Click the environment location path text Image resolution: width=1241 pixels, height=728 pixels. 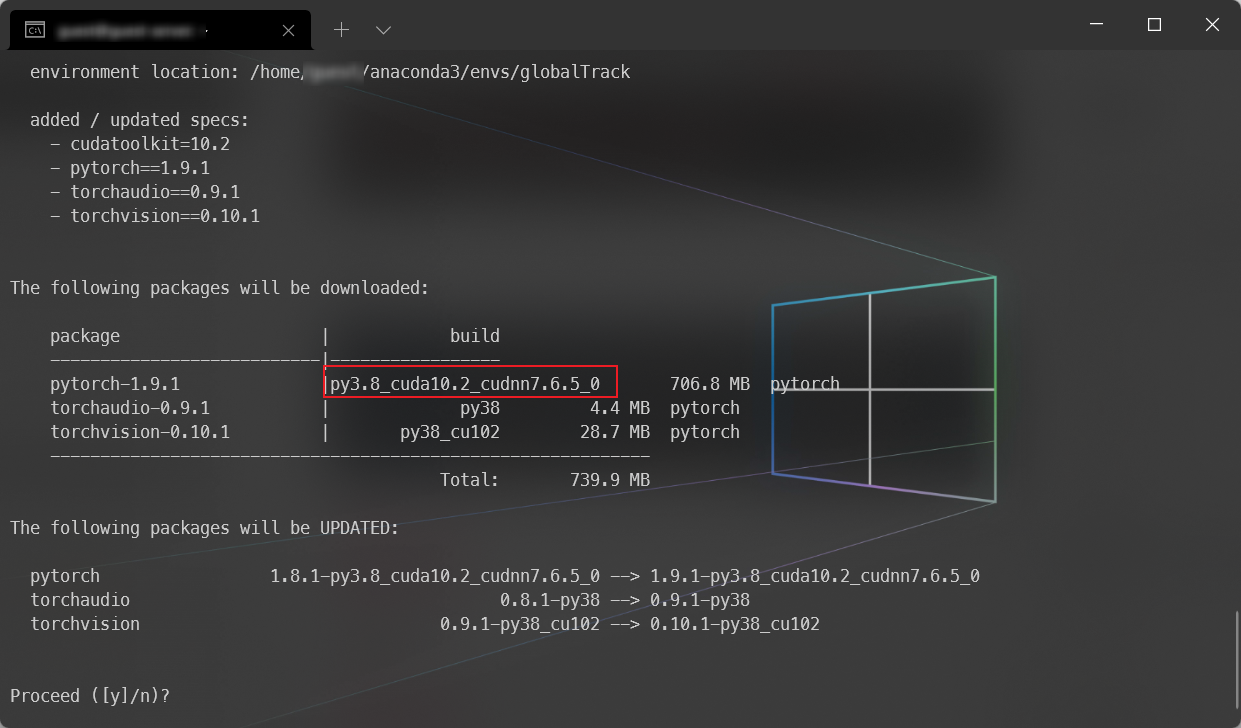click(x=330, y=71)
